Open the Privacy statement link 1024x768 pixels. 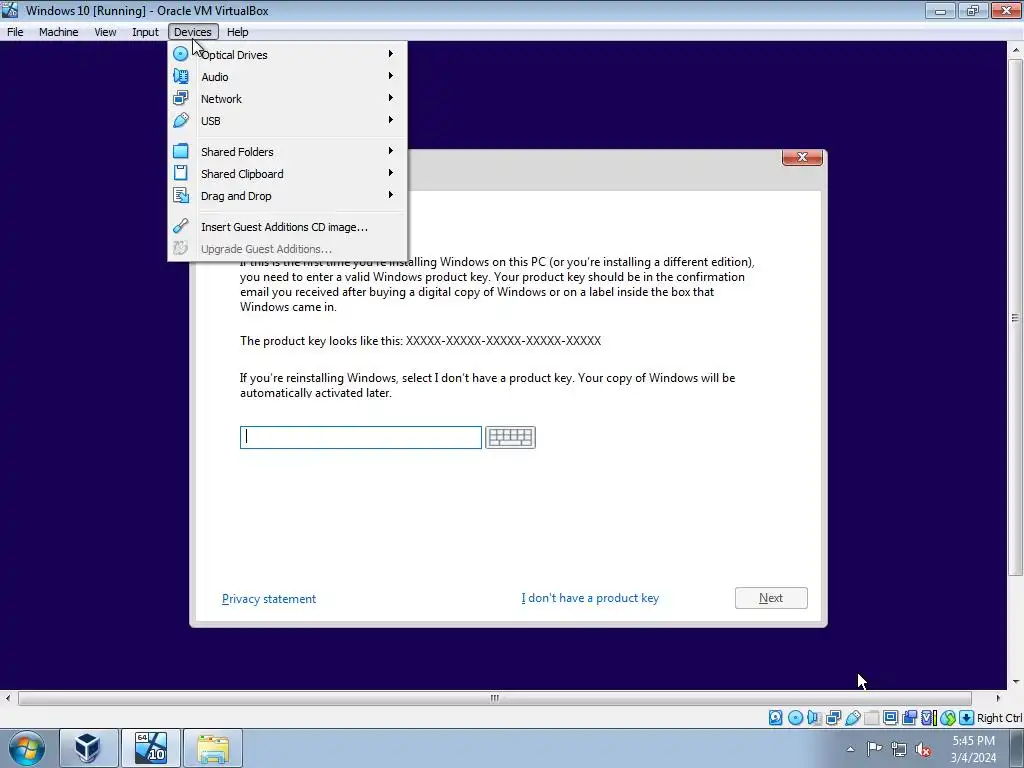pos(268,598)
